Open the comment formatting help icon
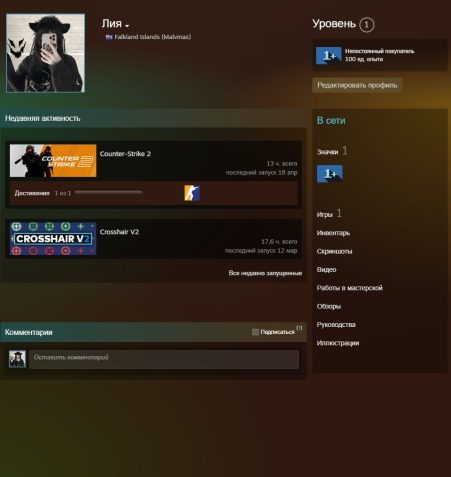 point(299,328)
